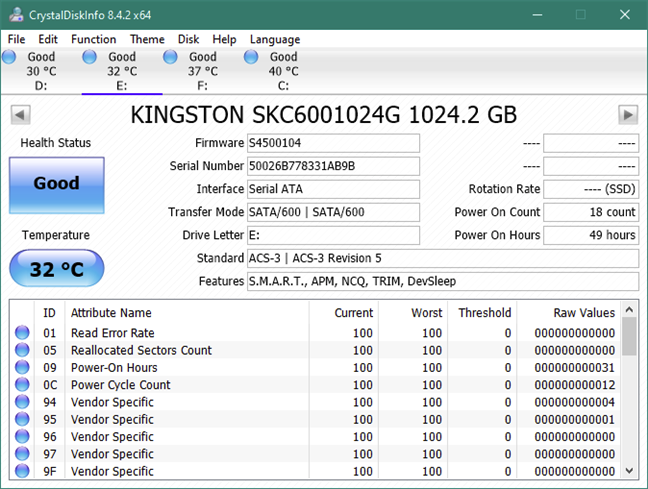This screenshot has width=648, height=489.
Task: Select the E: drive tab
Action: (x=122, y=71)
